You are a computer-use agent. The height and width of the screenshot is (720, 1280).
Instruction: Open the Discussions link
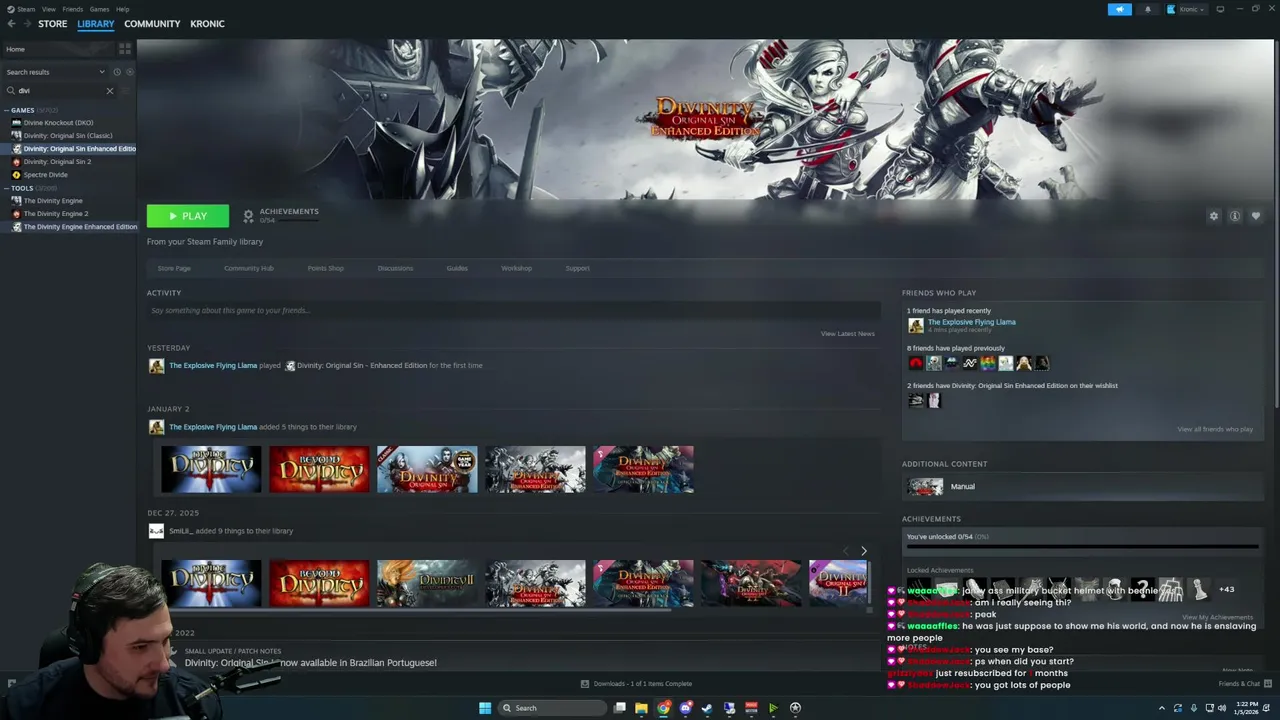tap(395, 268)
